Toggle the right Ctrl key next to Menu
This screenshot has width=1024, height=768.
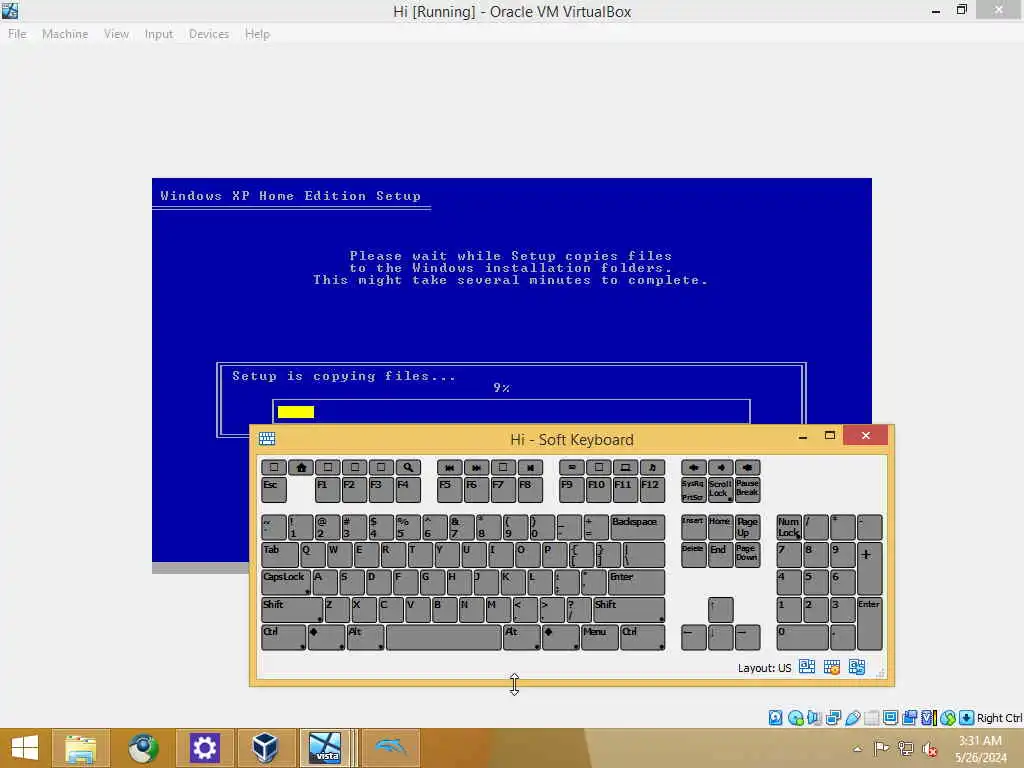coord(643,637)
